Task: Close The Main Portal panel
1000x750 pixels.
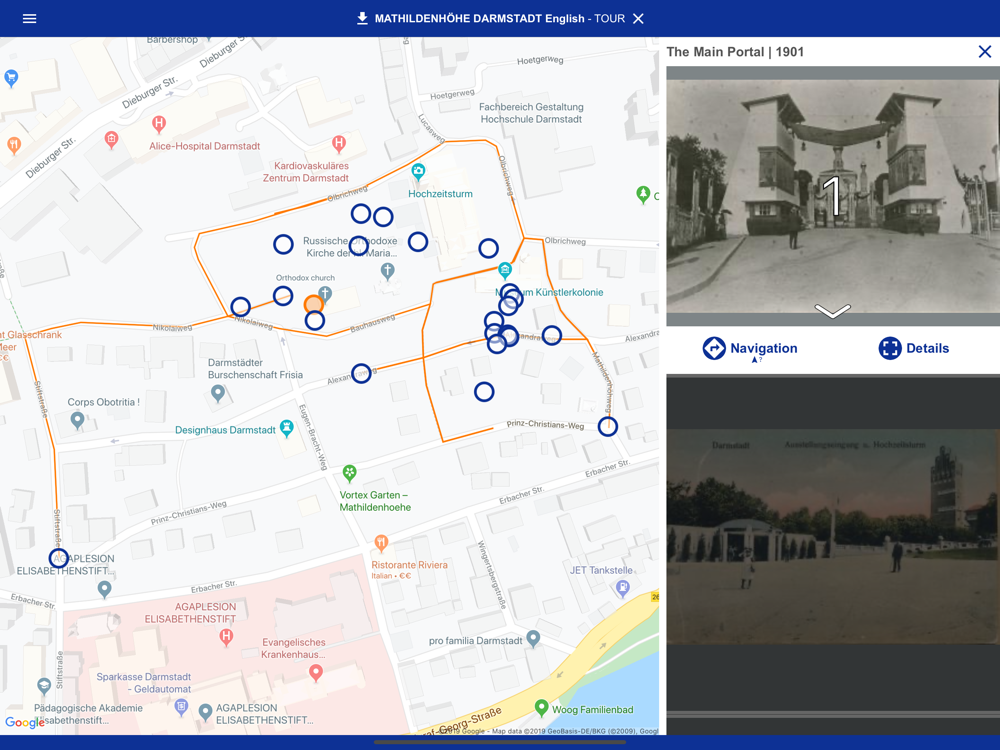Action: (985, 52)
